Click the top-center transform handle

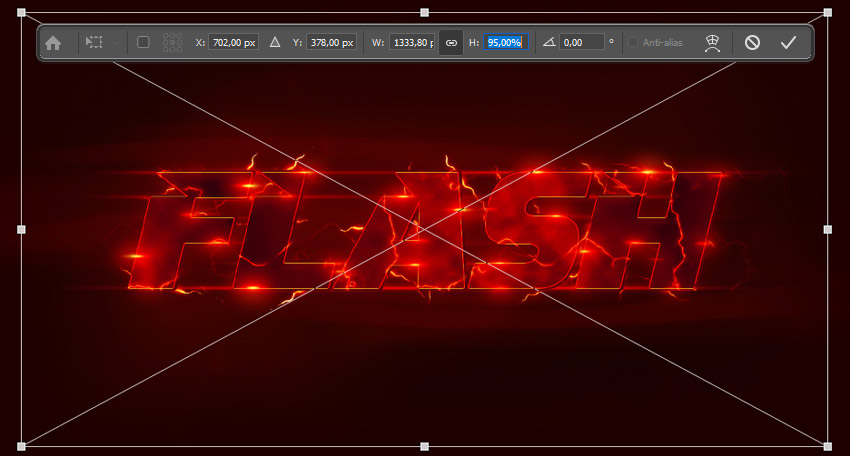click(424, 13)
